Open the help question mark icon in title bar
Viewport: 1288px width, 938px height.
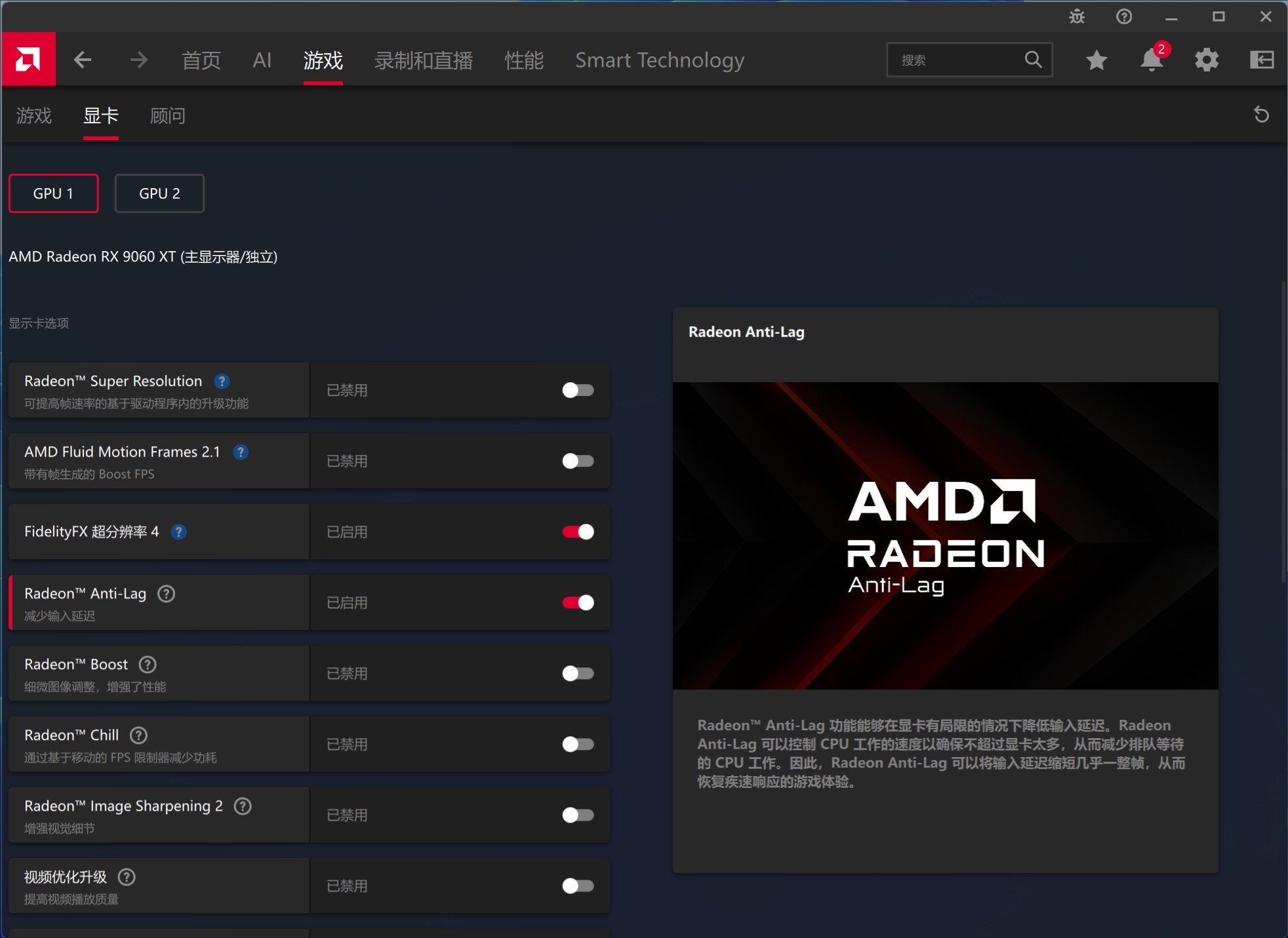point(1124,17)
